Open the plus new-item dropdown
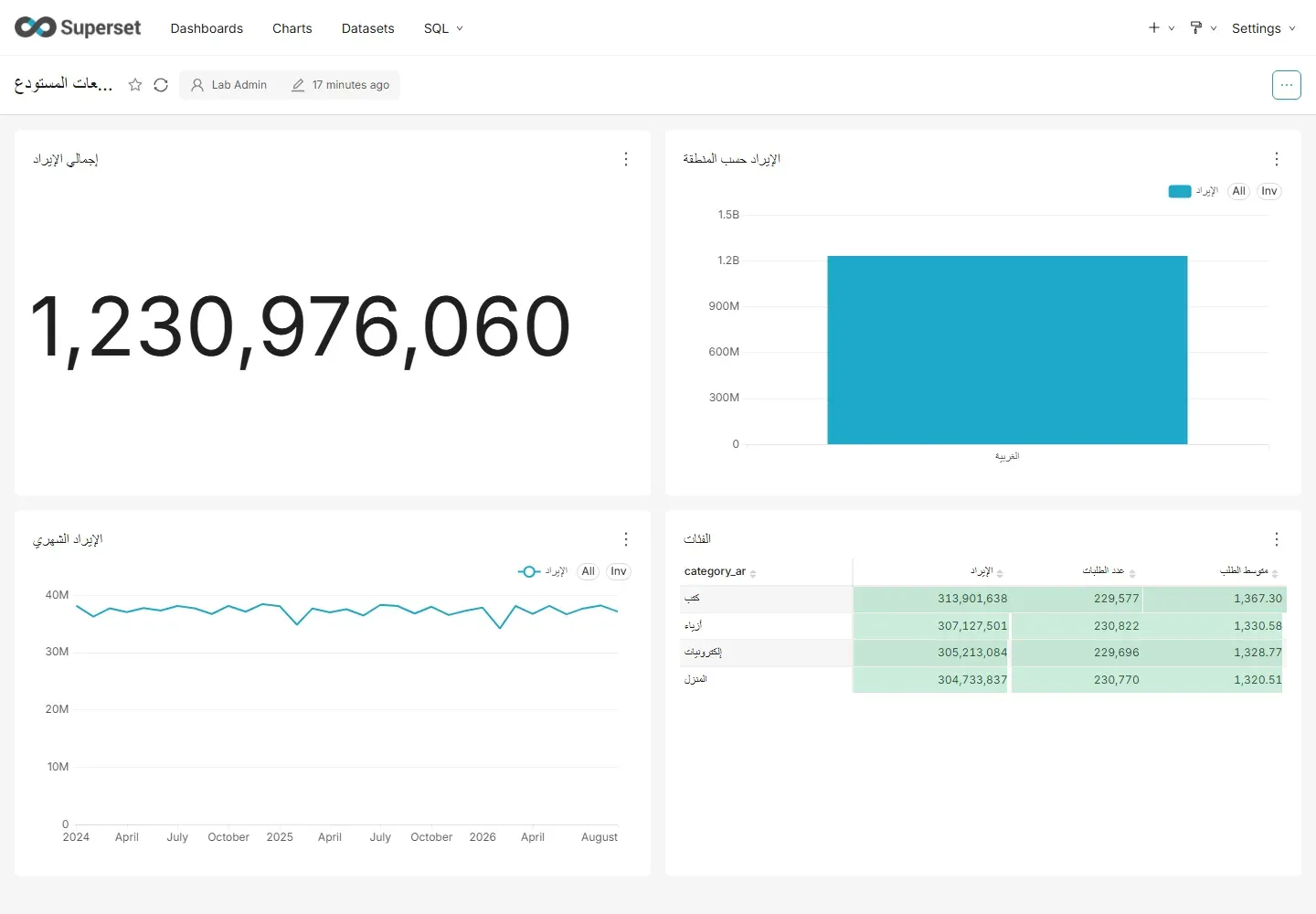This screenshot has height=914, width=1316. click(x=1161, y=28)
